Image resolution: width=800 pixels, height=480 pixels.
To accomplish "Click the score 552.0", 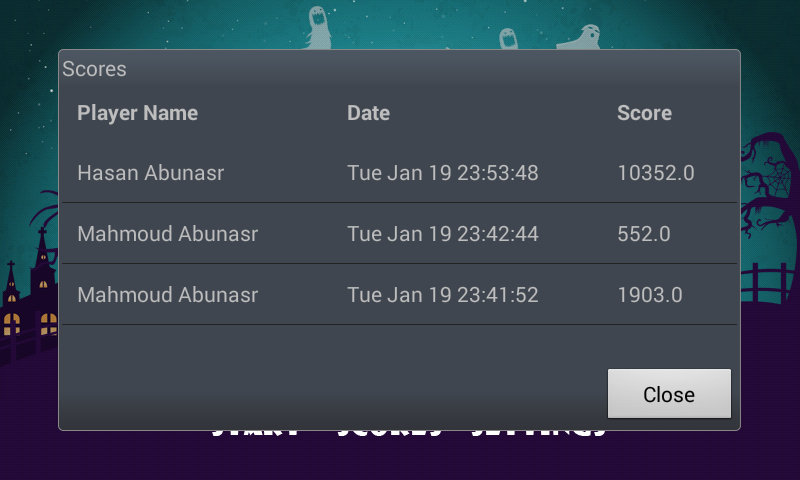I will pos(644,234).
